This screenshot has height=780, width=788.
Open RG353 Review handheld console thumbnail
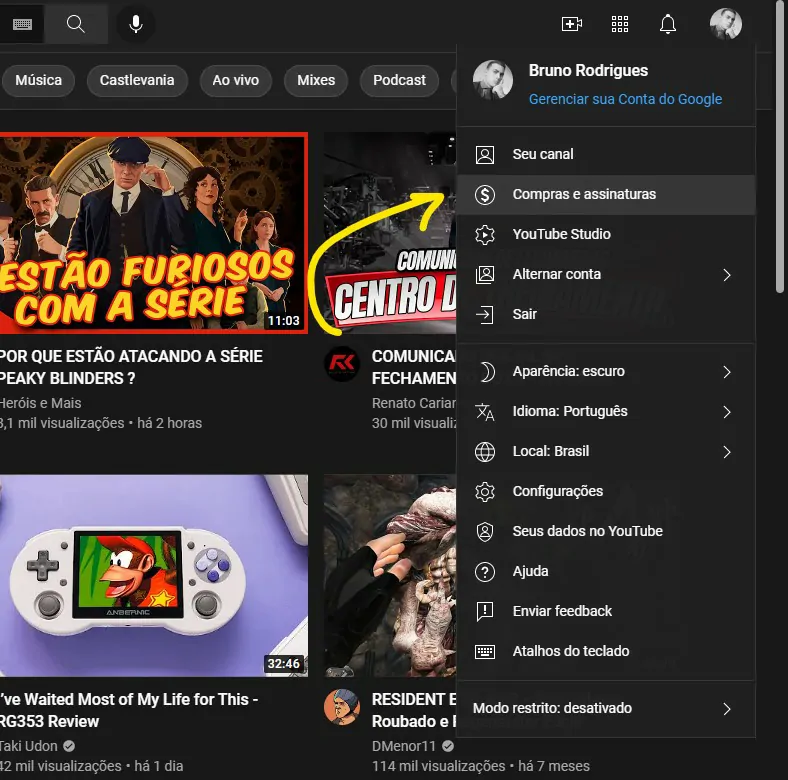click(153, 576)
